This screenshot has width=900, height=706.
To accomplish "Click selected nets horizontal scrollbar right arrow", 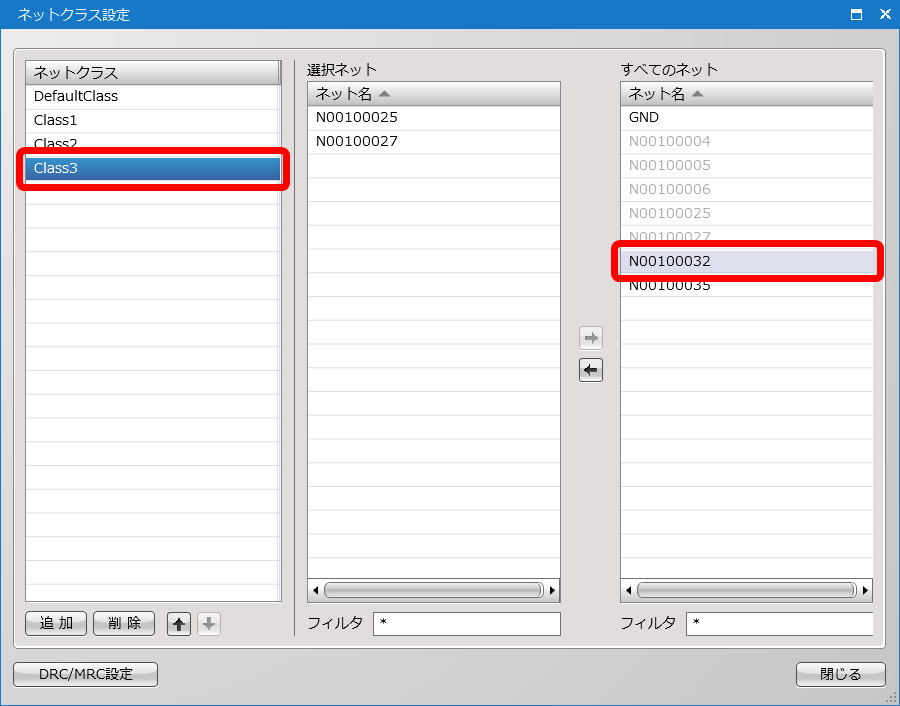I will 553,590.
